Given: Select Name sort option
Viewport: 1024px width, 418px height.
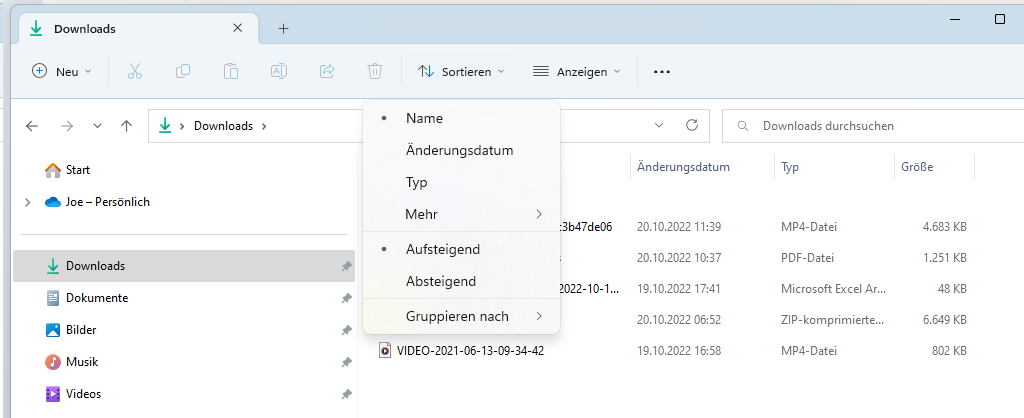Looking at the screenshot, I should [424, 118].
